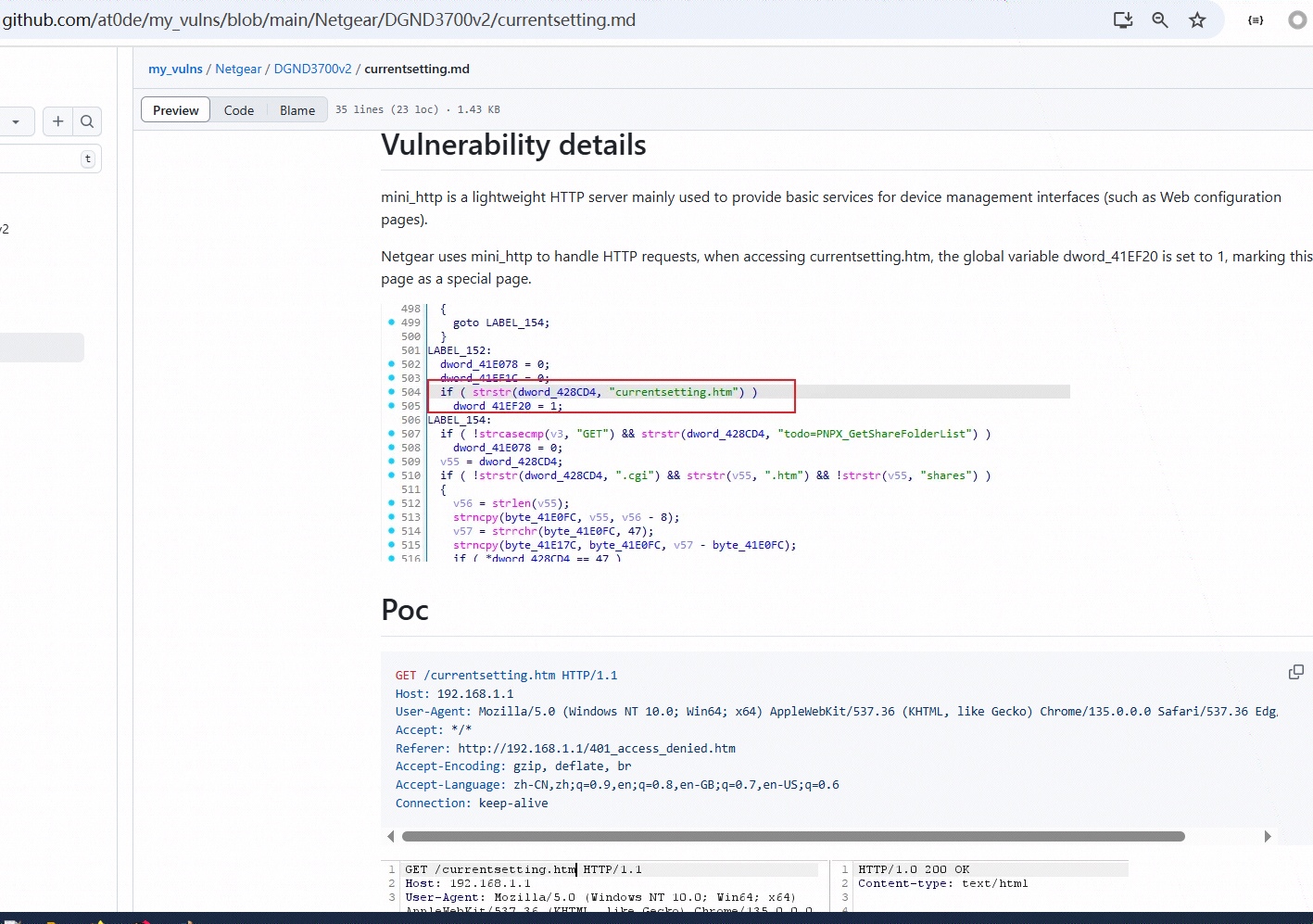Click the currentsetting.md file name

coord(417,69)
